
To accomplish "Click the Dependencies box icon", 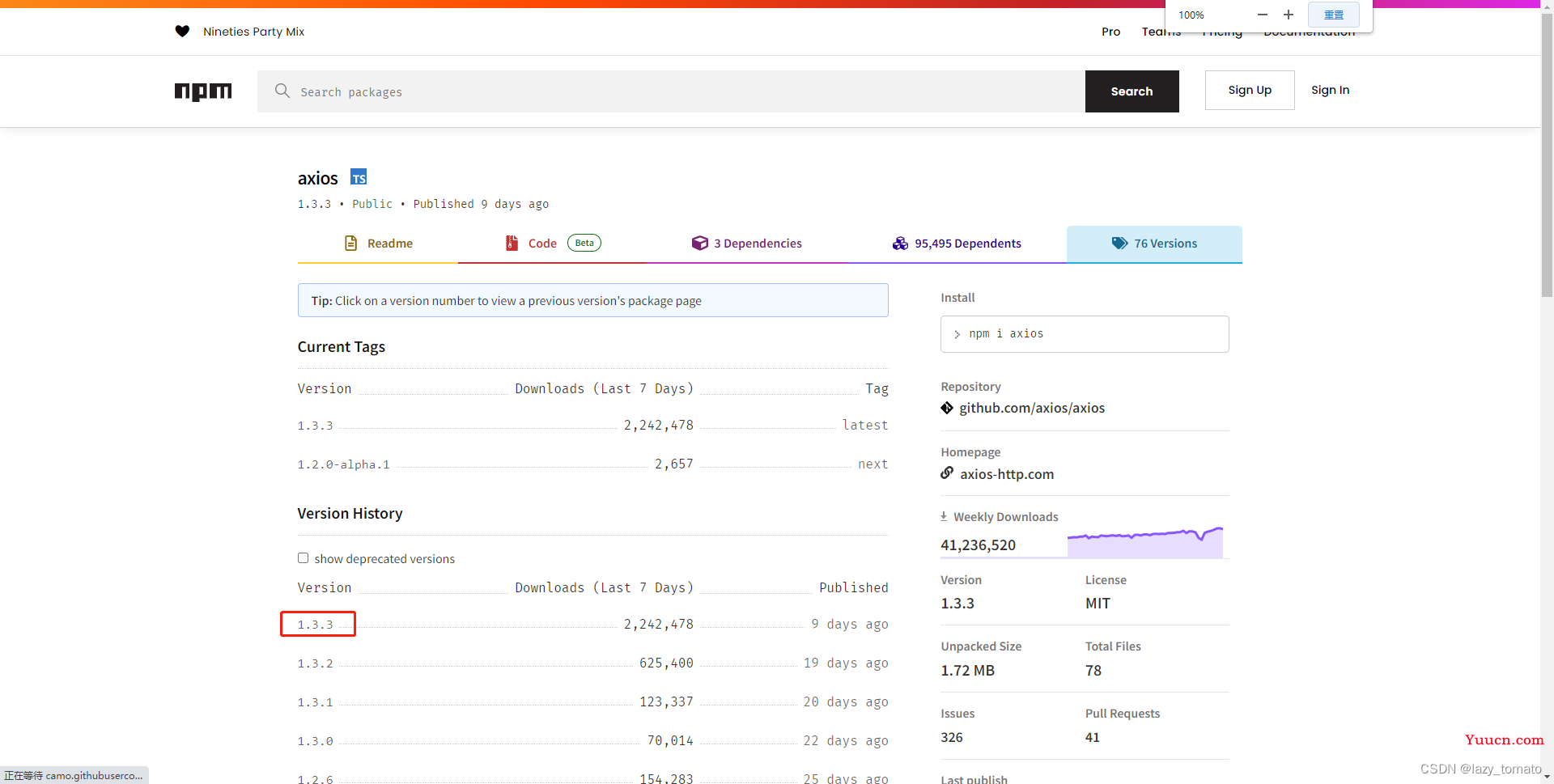I will pos(699,243).
